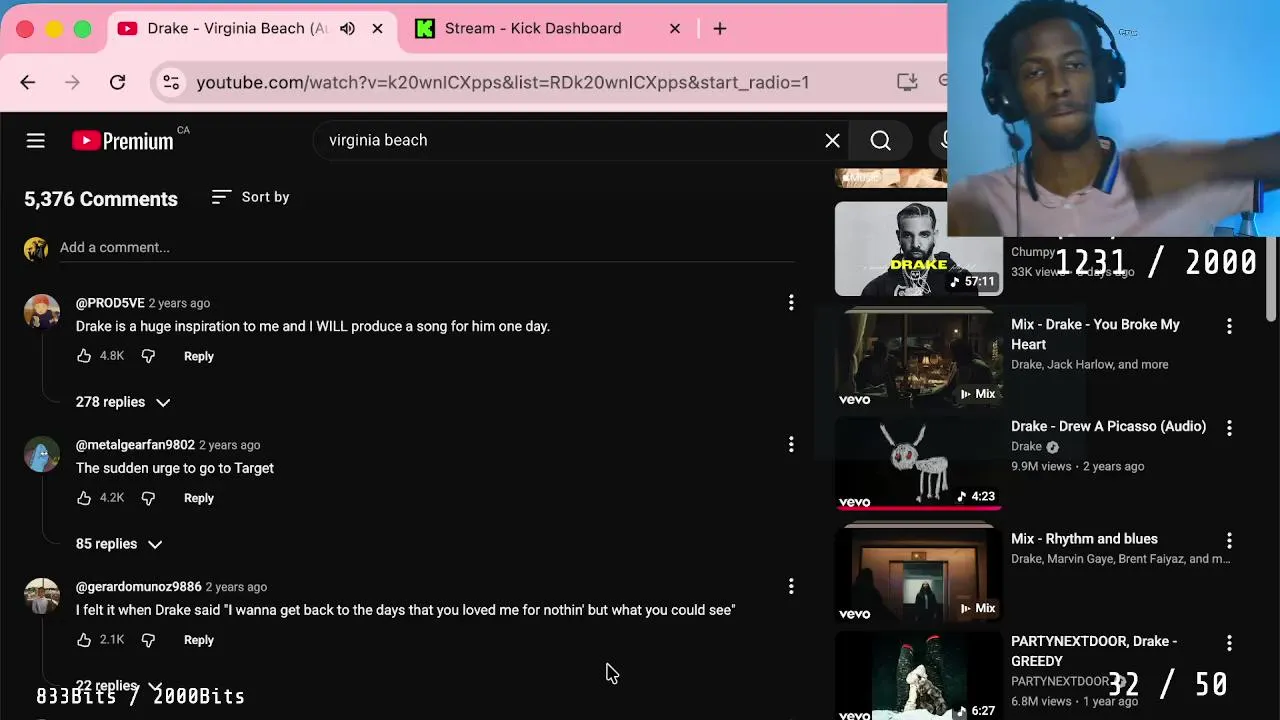The width and height of the screenshot is (1280, 720).
Task: Click 'The sudden urge to go to Target' text
Action: click(175, 468)
